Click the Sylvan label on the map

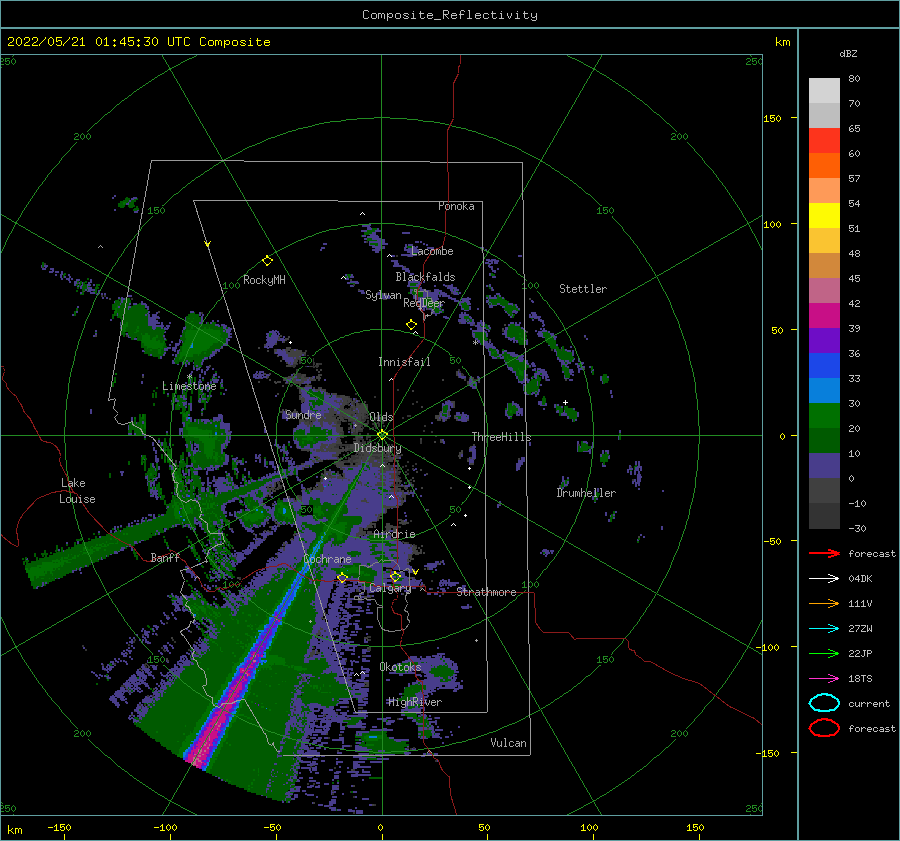click(383, 295)
